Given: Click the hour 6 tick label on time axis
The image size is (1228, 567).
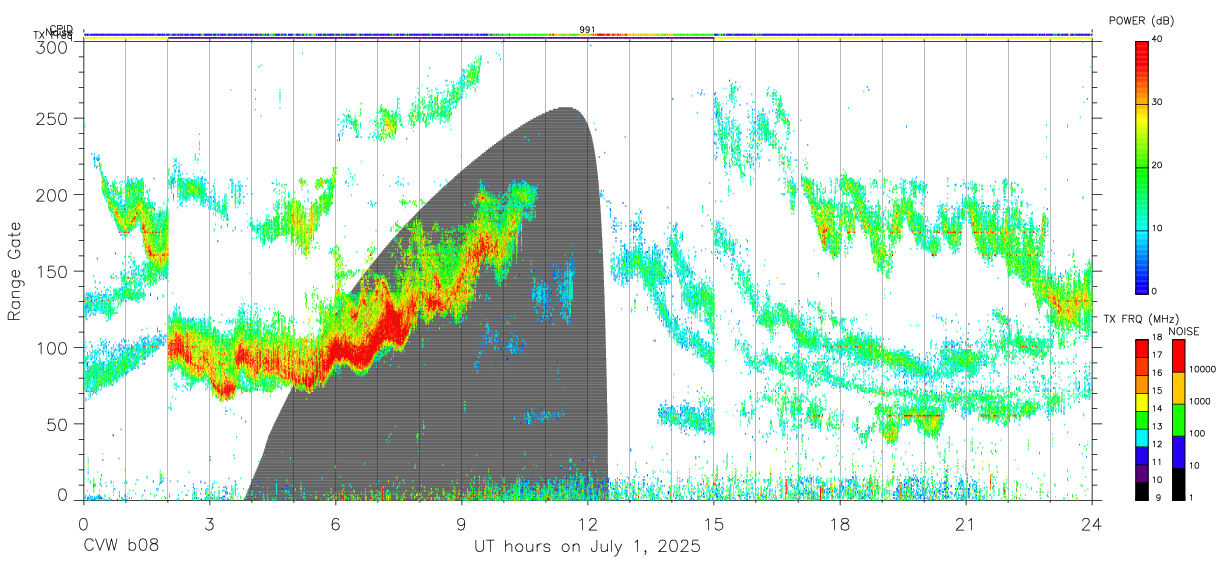Looking at the screenshot, I should click(x=336, y=524).
